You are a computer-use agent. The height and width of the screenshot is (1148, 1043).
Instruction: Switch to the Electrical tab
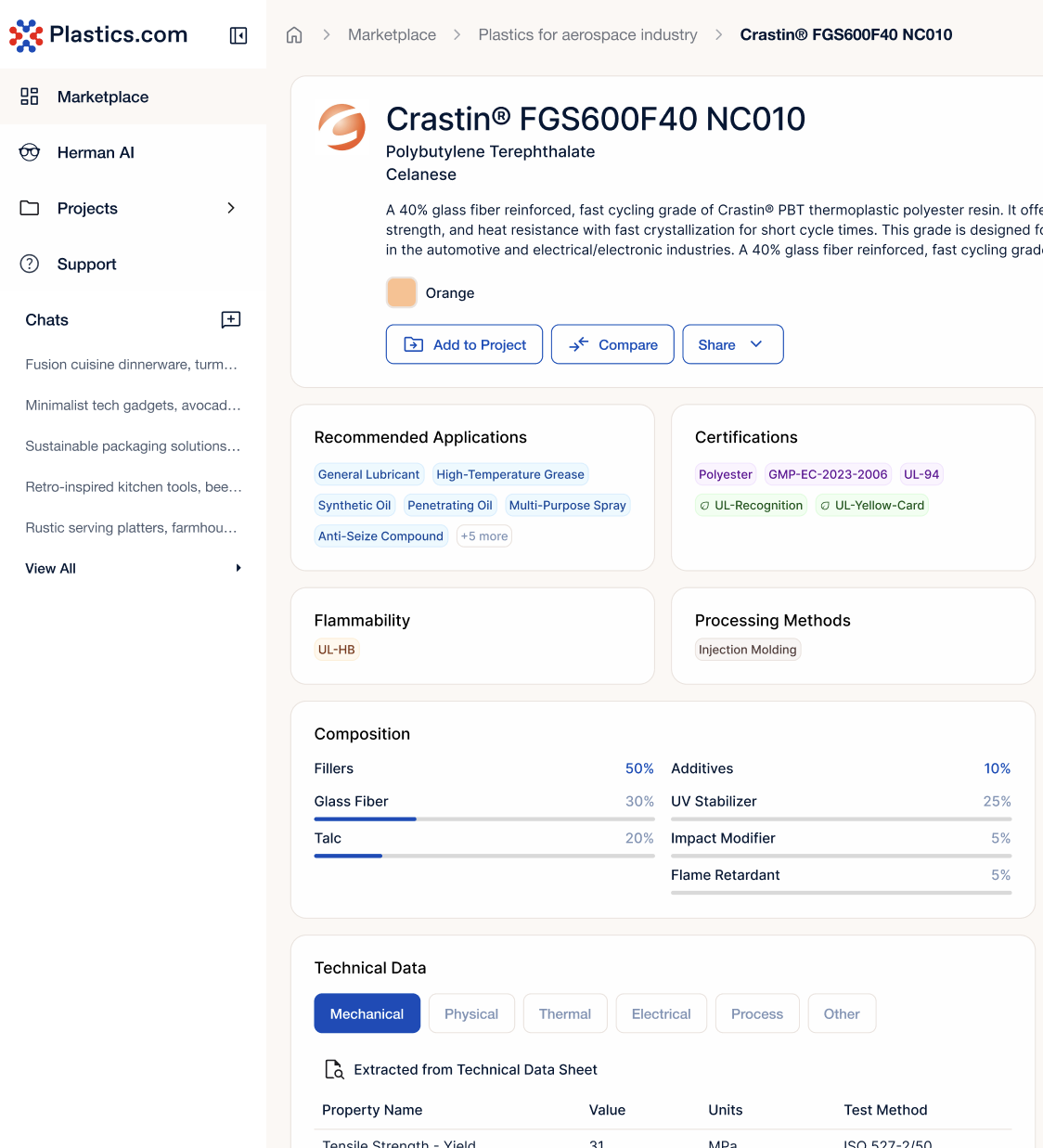click(662, 1013)
